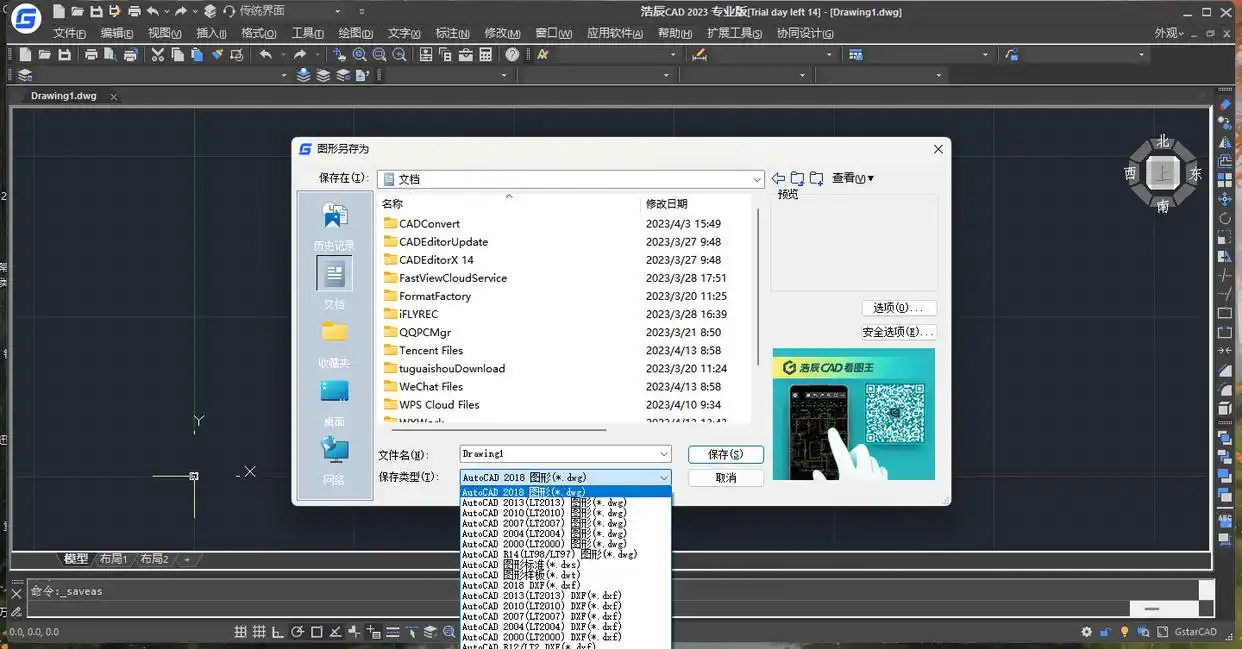
Task: Click the up-one-level folder icon in save dialog
Action: [797, 178]
